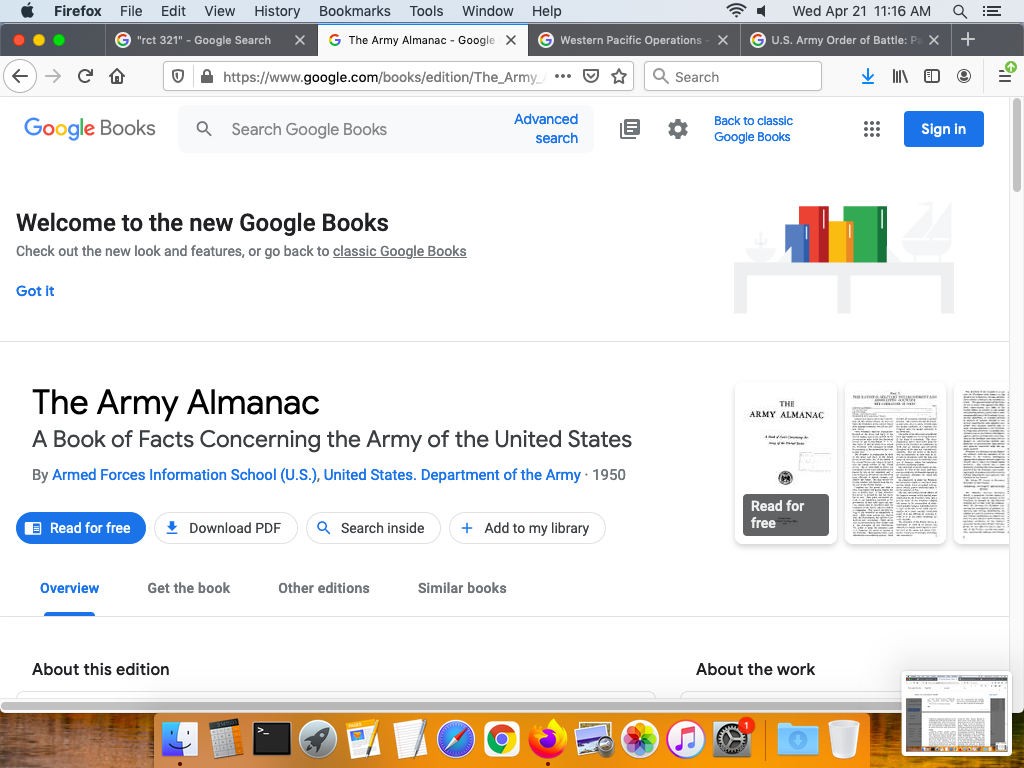Open the Bookmarks menu
This screenshot has width=1024, height=768.
coord(354,11)
